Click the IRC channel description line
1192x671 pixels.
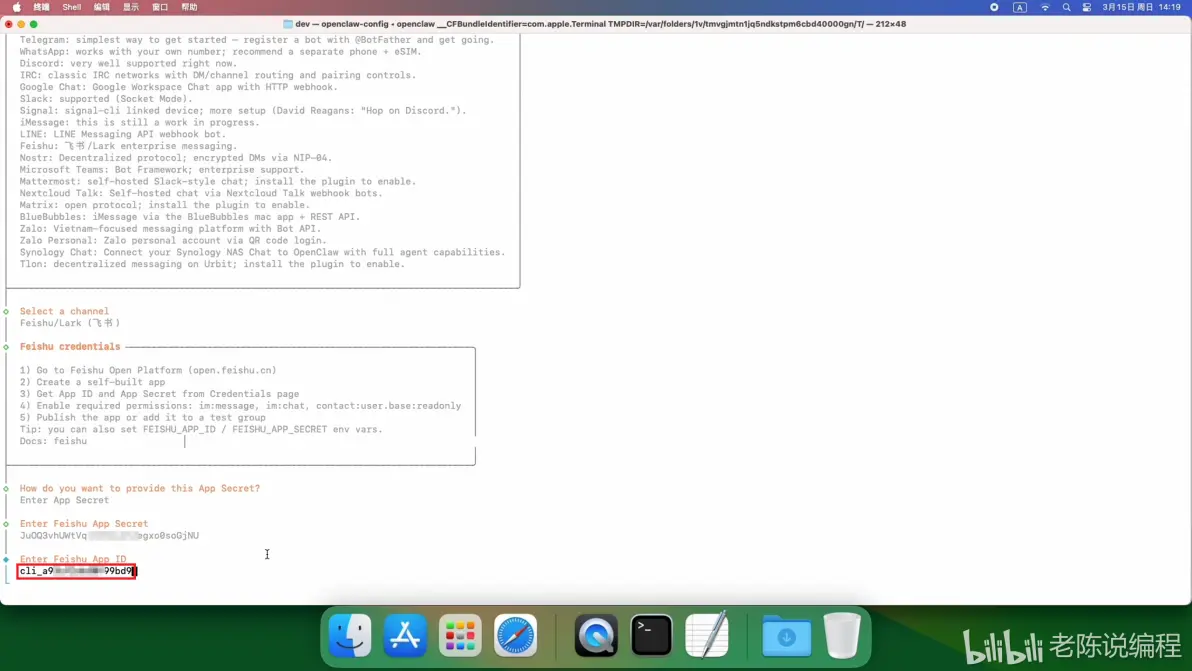click(218, 75)
